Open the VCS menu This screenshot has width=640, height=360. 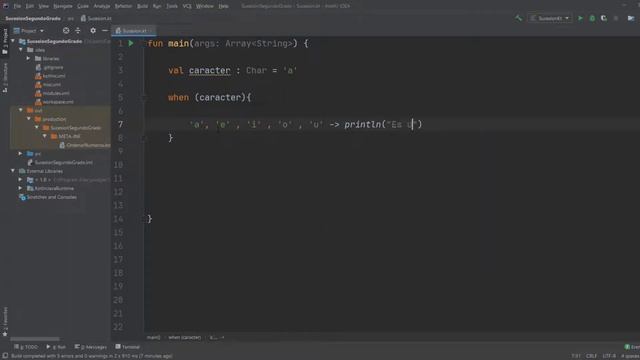[x=187, y=6]
